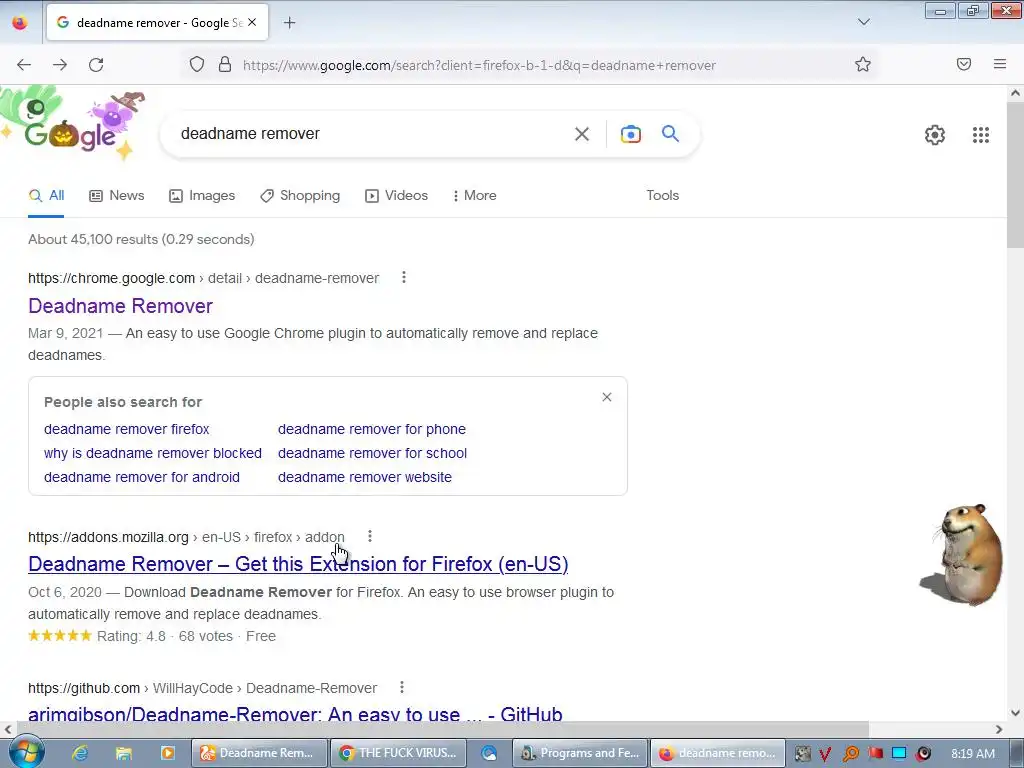Expand the More search categories menu

coord(475,196)
